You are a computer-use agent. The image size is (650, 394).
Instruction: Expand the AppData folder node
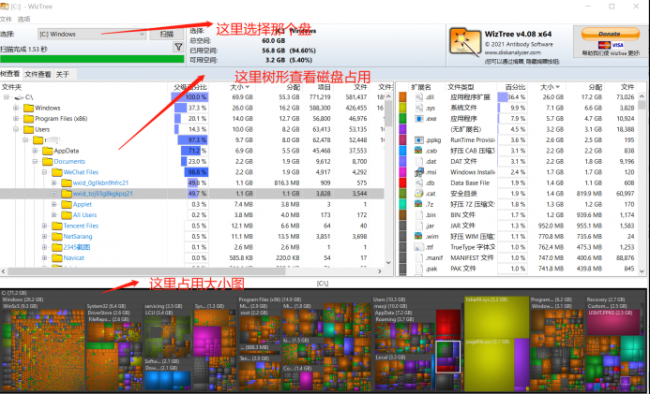coord(35,151)
